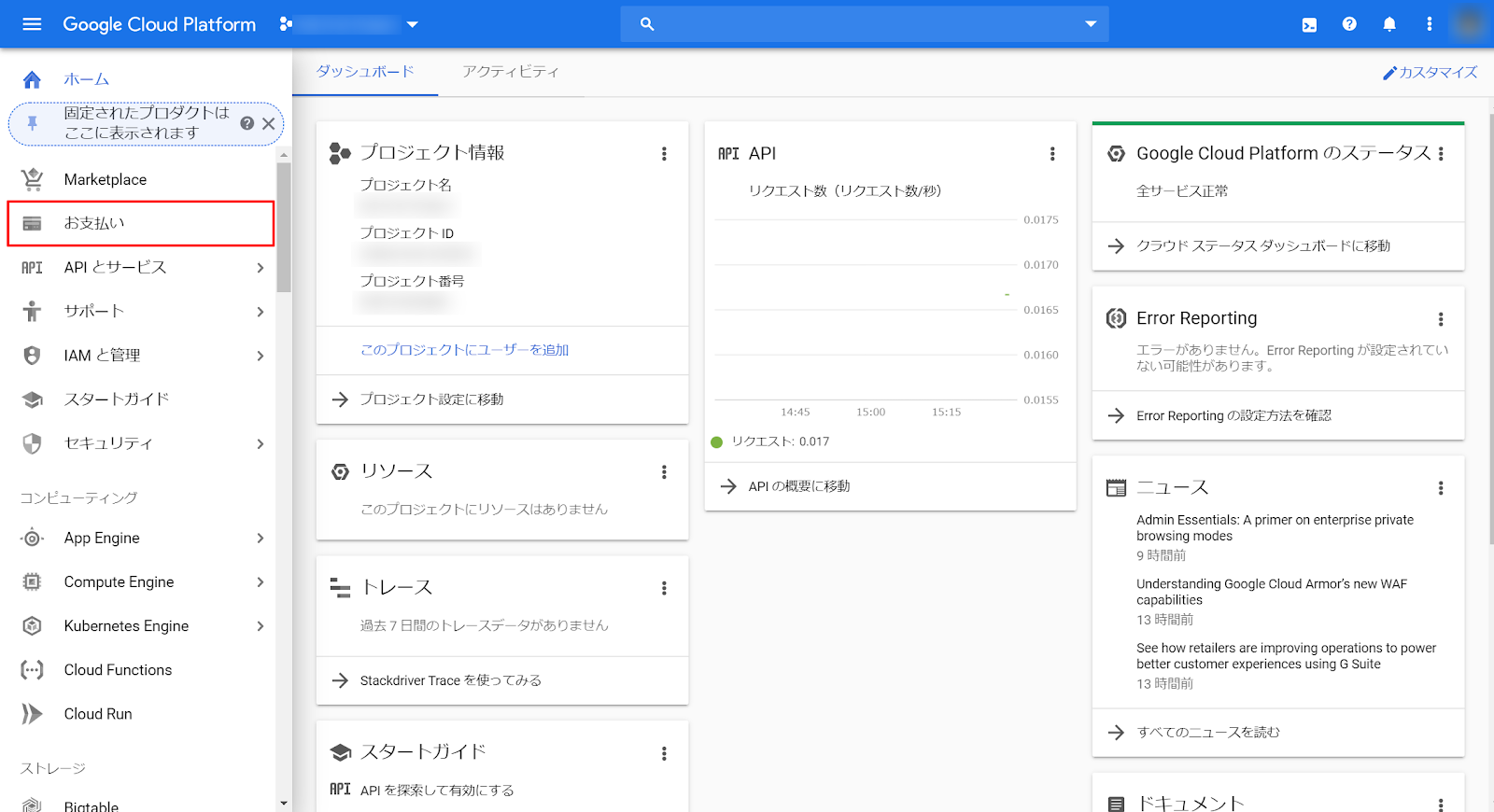Open the hamburger navigation menu
Screen dimensions: 1494x812
tap(32, 24)
